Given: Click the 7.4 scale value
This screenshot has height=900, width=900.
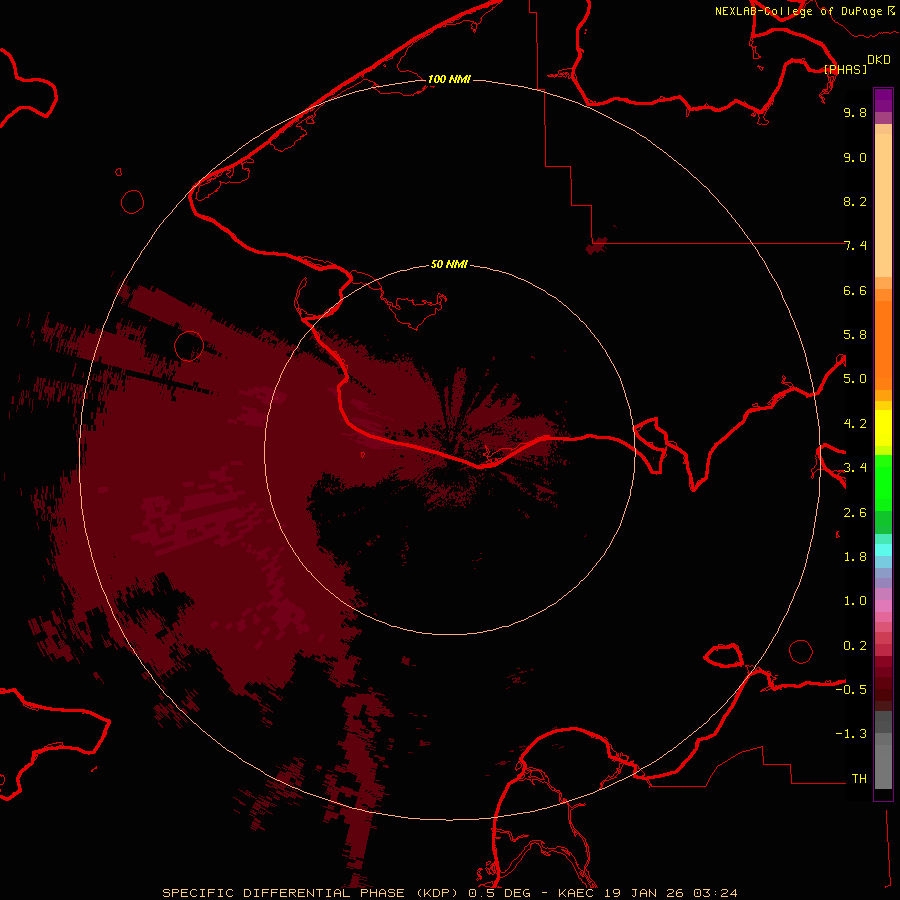Looking at the screenshot, I should coord(855,246).
